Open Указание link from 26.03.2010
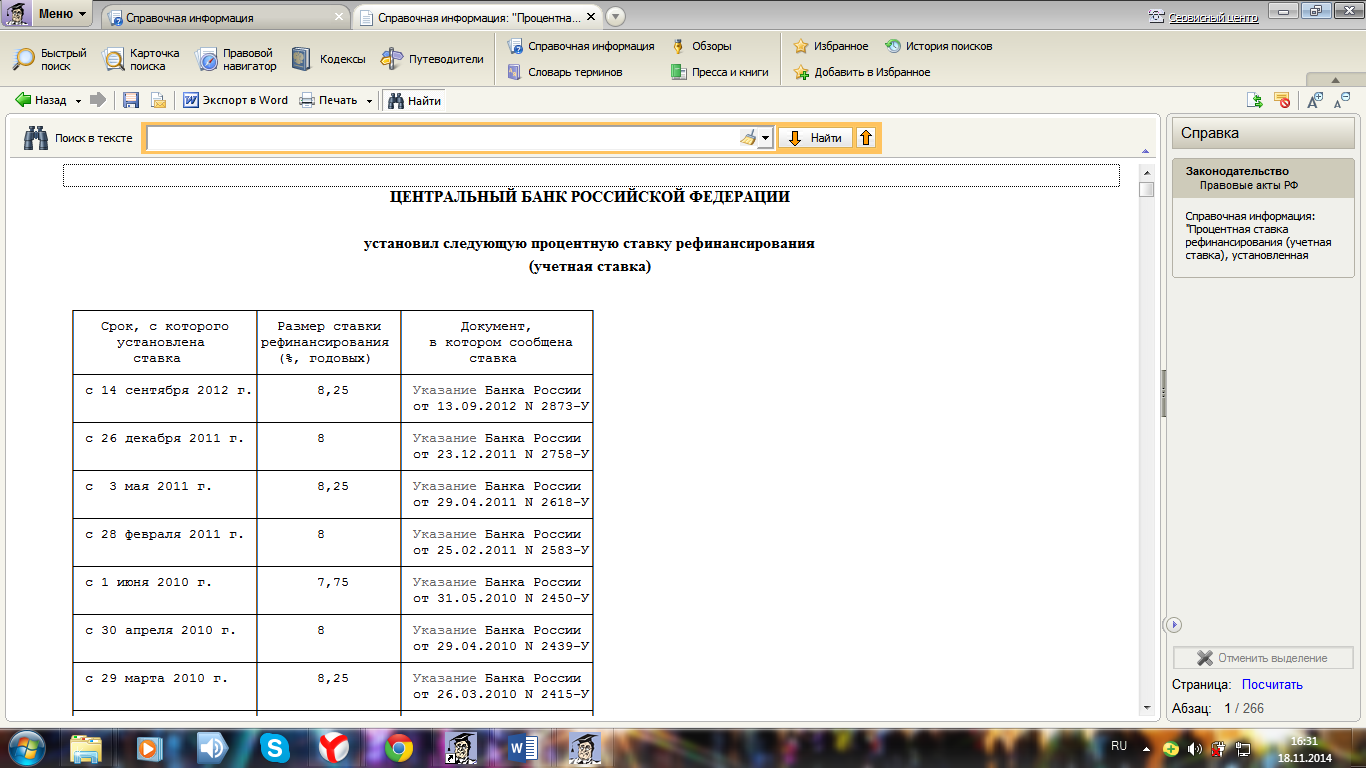Viewport: 1366px width, 768px height. (444, 678)
